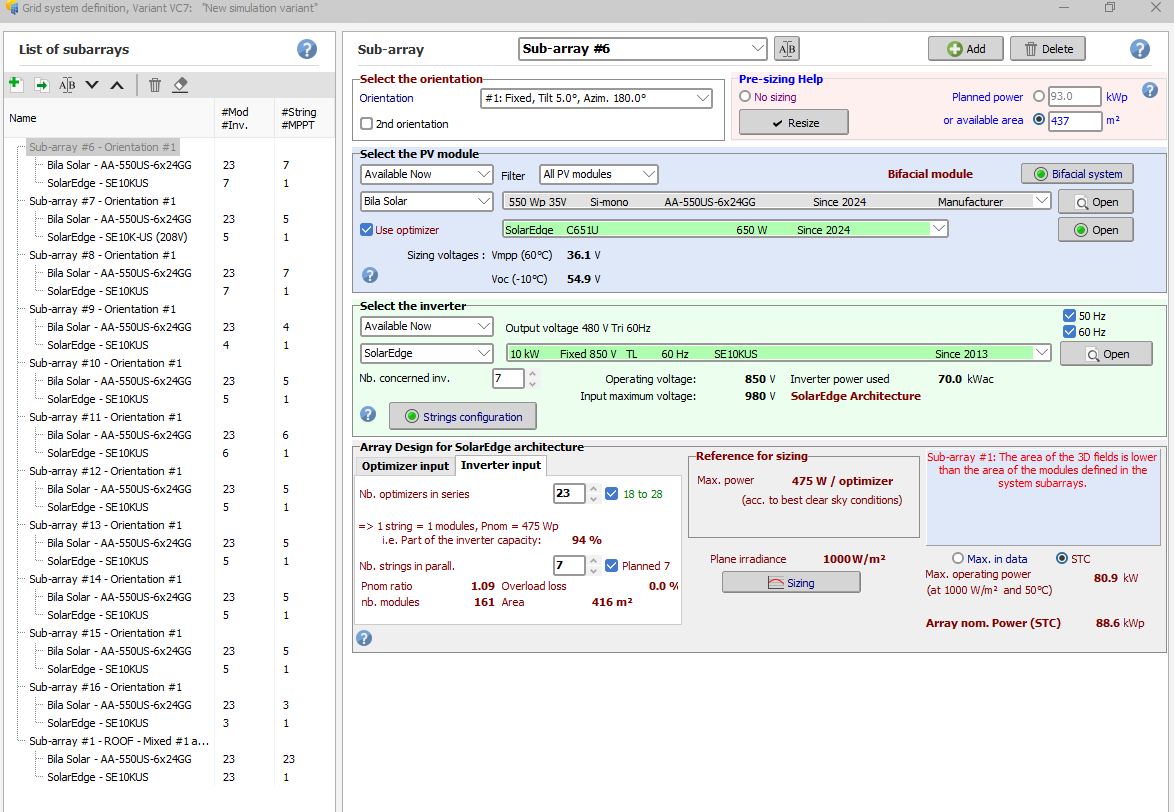
Task: Click the rename subarray icon in list toolbar
Action: pos(67,85)
